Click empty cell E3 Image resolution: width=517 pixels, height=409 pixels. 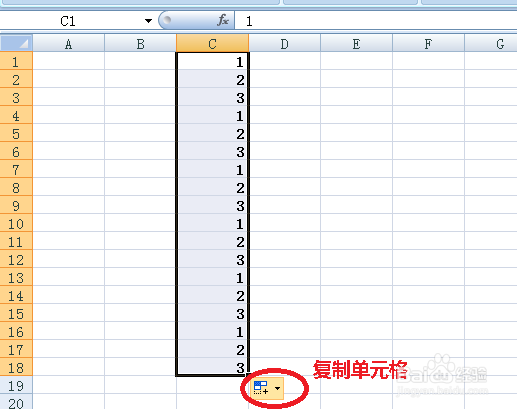pyautogui.click(x=356, y=97)
